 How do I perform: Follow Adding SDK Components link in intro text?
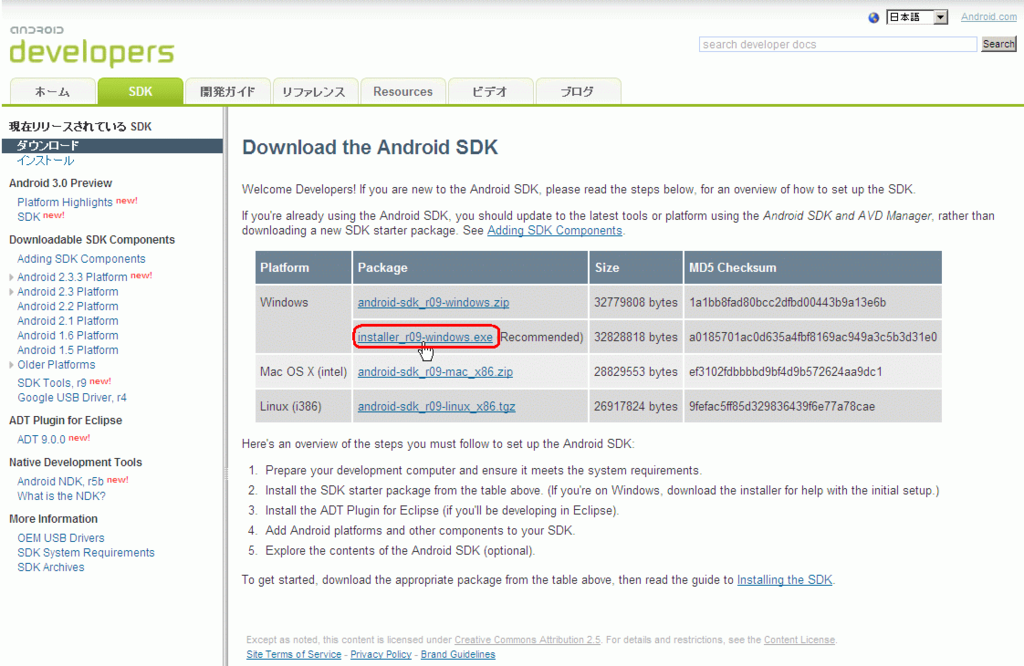tap(554, 230)
